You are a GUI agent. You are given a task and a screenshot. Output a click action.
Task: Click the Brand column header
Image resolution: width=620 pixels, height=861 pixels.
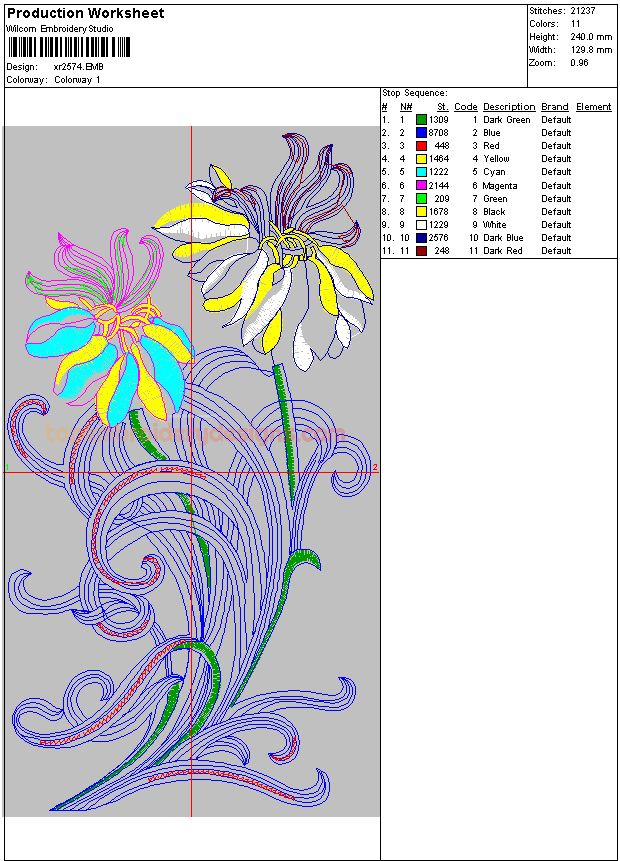point(554,107)
